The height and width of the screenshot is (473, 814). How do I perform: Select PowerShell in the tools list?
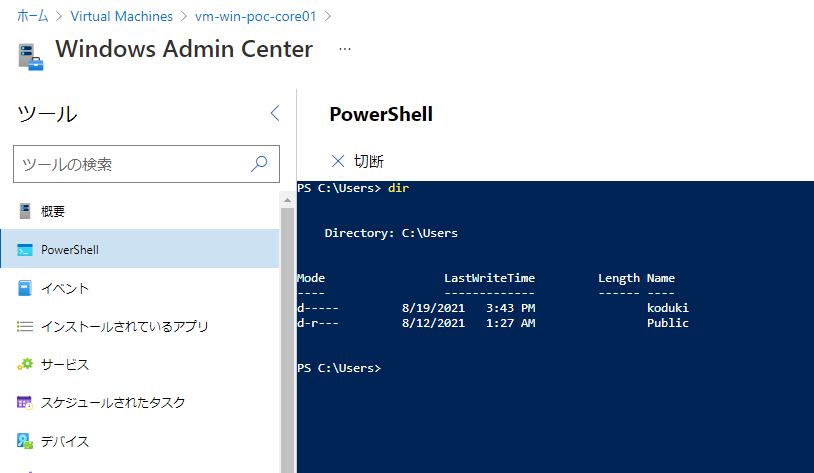140,249
